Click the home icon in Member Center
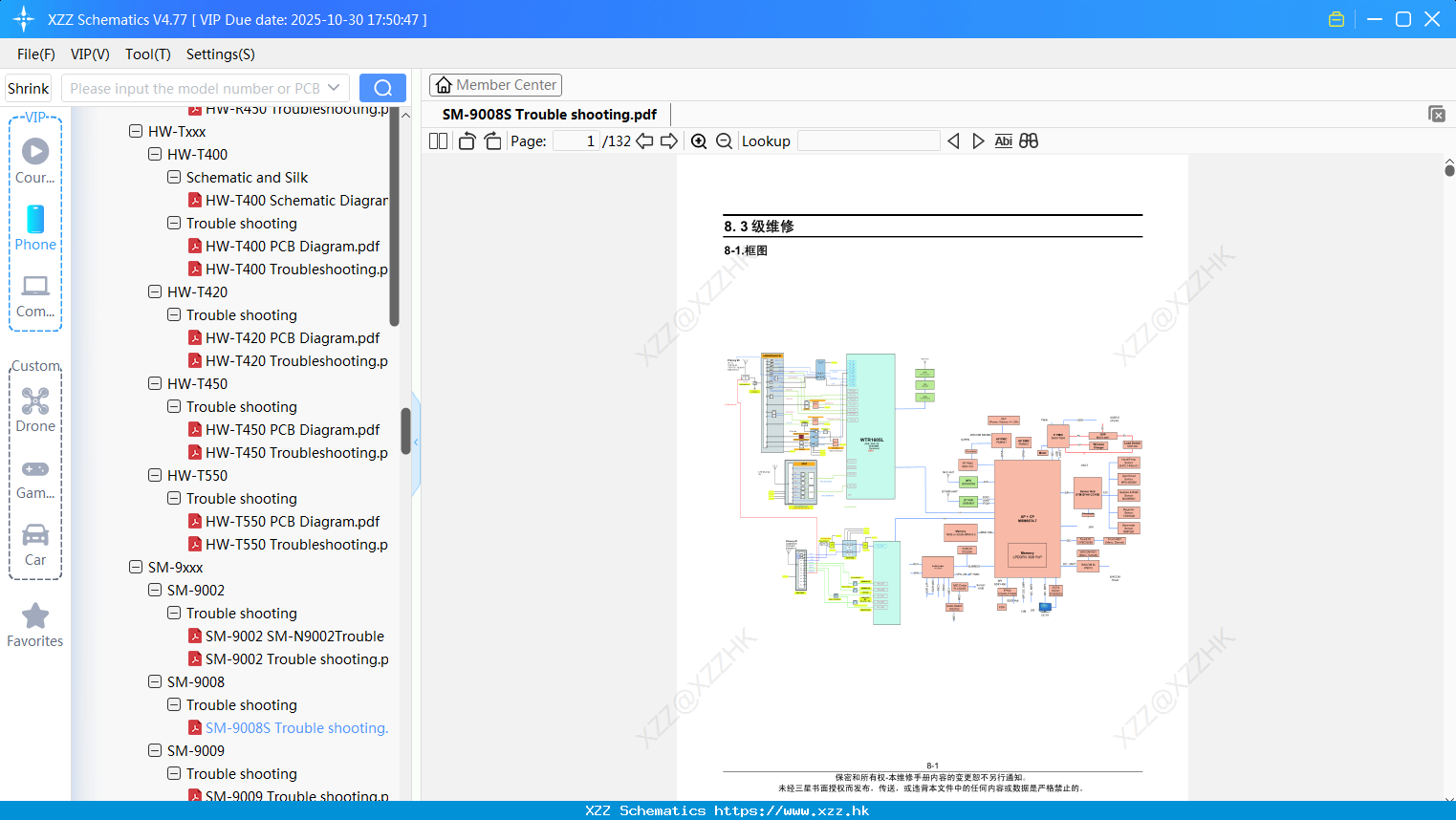This screenshot has width=1456, height=820. (444, 85)
